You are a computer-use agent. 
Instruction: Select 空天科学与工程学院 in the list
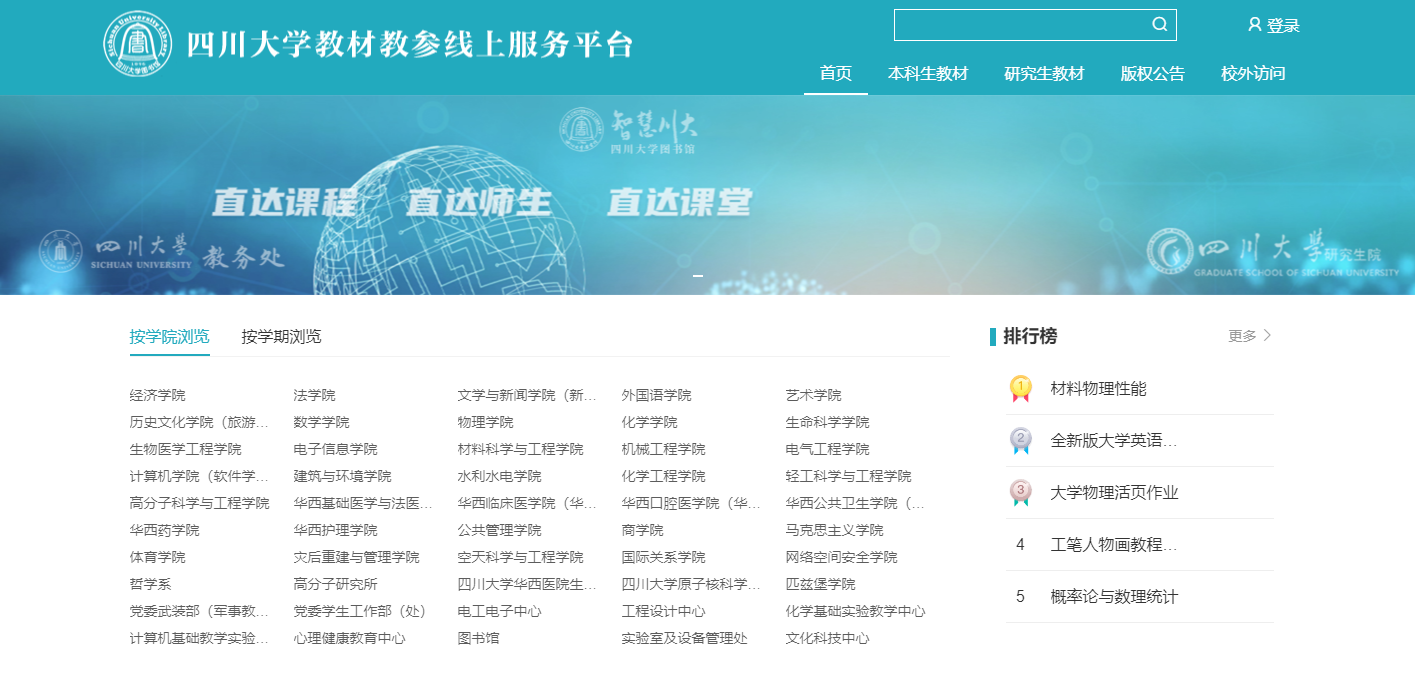click(521, 558)
